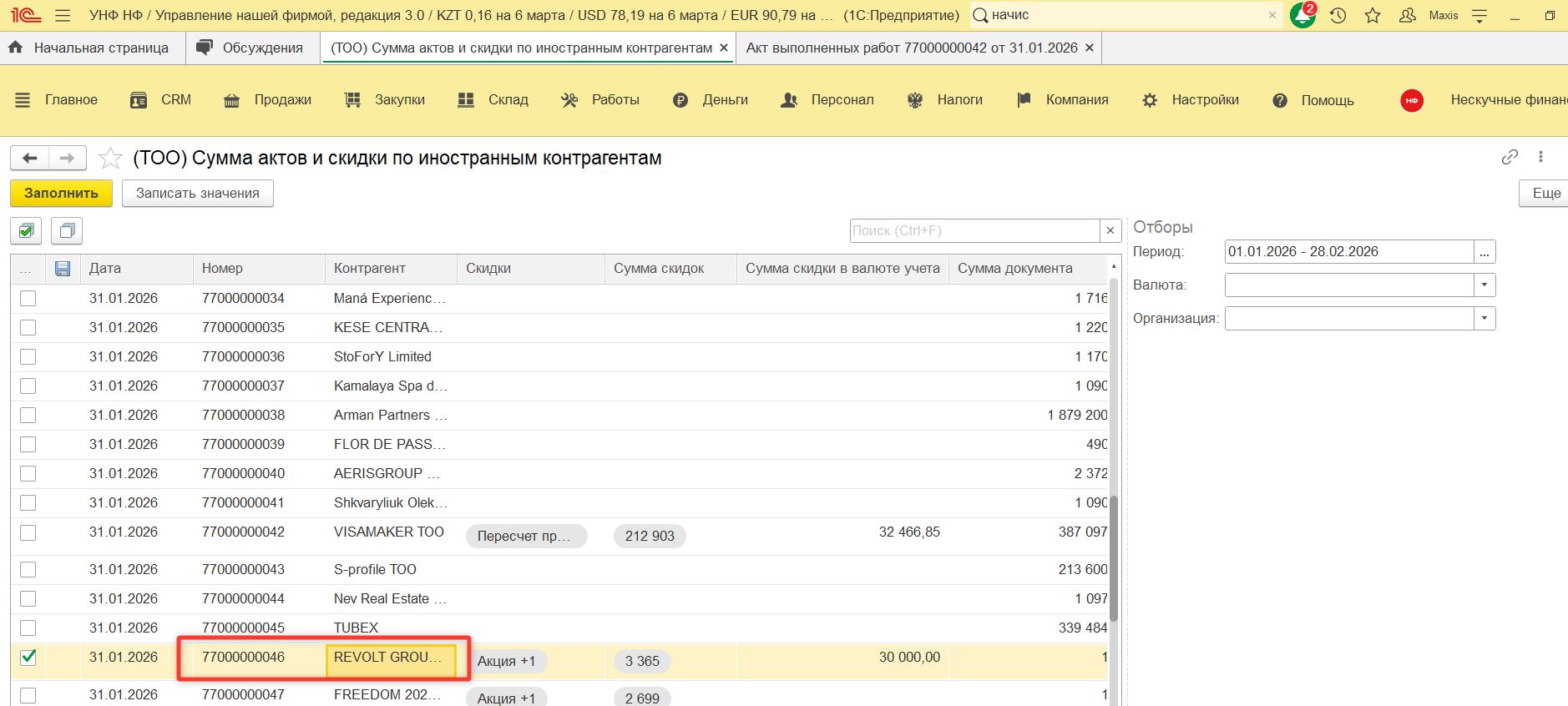
Task: Go back with left arrow button
Action: point(30,158)
